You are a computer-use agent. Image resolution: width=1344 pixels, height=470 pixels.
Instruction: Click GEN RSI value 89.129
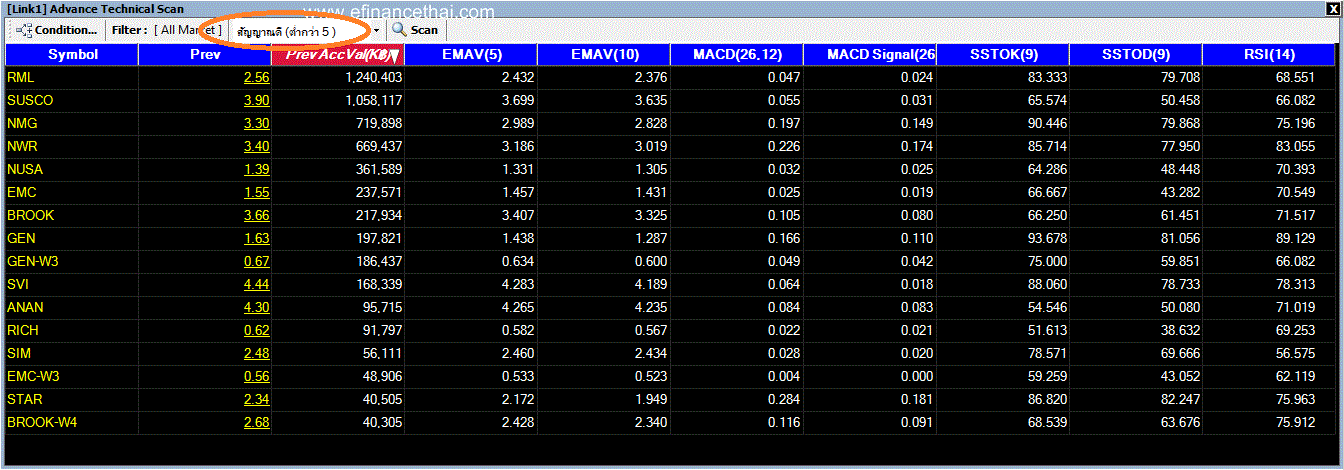1295,238
